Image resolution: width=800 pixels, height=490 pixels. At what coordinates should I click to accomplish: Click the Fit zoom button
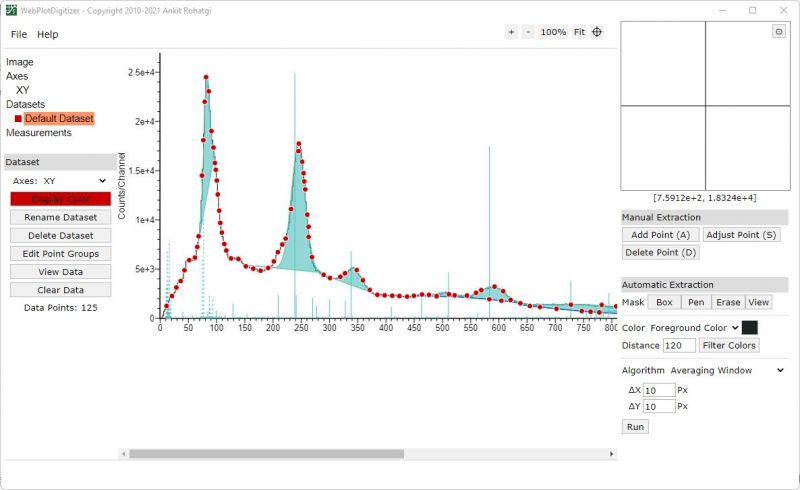(579, 32)
